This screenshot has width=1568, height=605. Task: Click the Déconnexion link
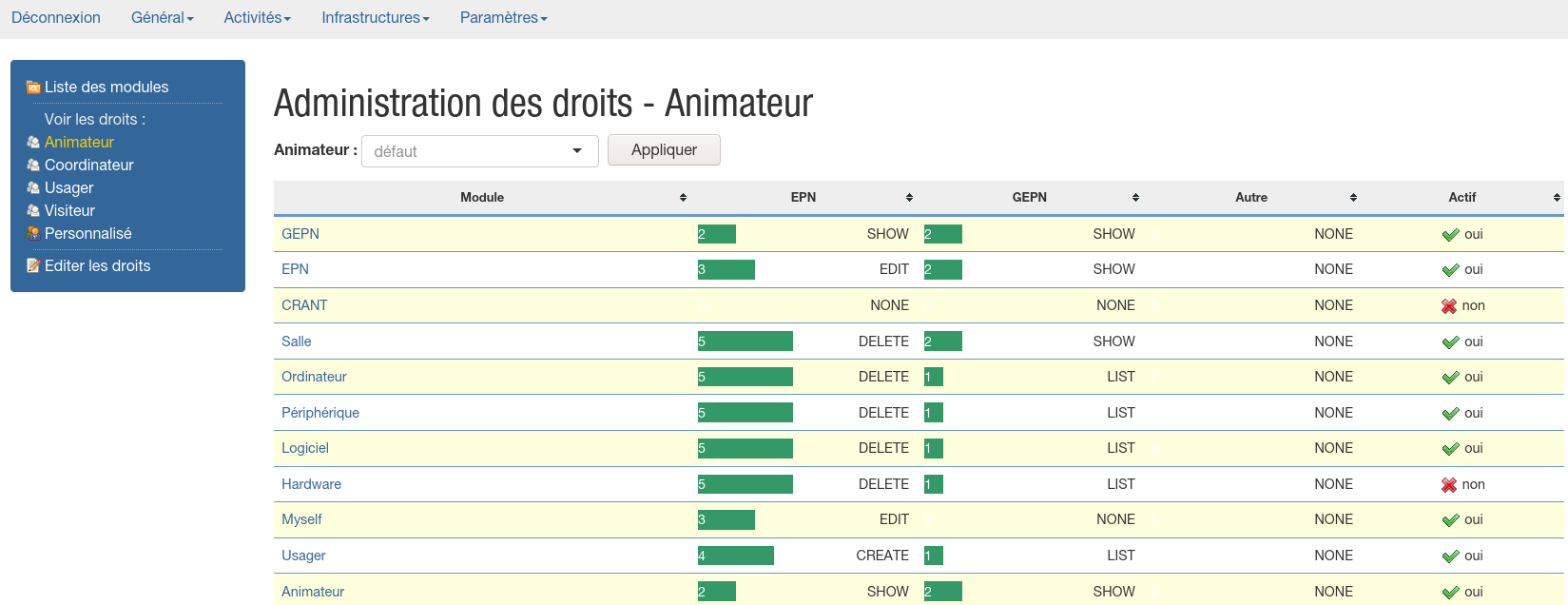56,18
